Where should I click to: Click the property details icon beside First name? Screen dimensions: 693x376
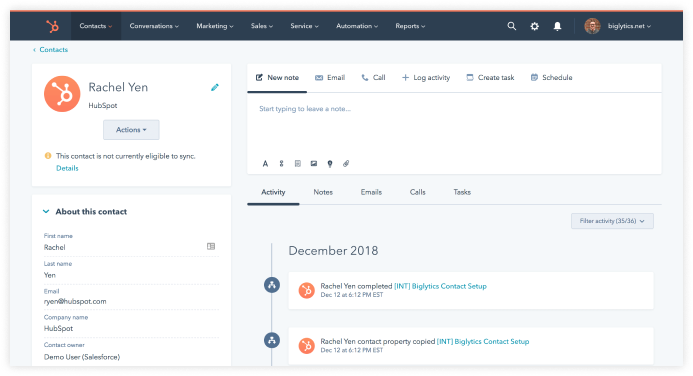click(211, 247)
